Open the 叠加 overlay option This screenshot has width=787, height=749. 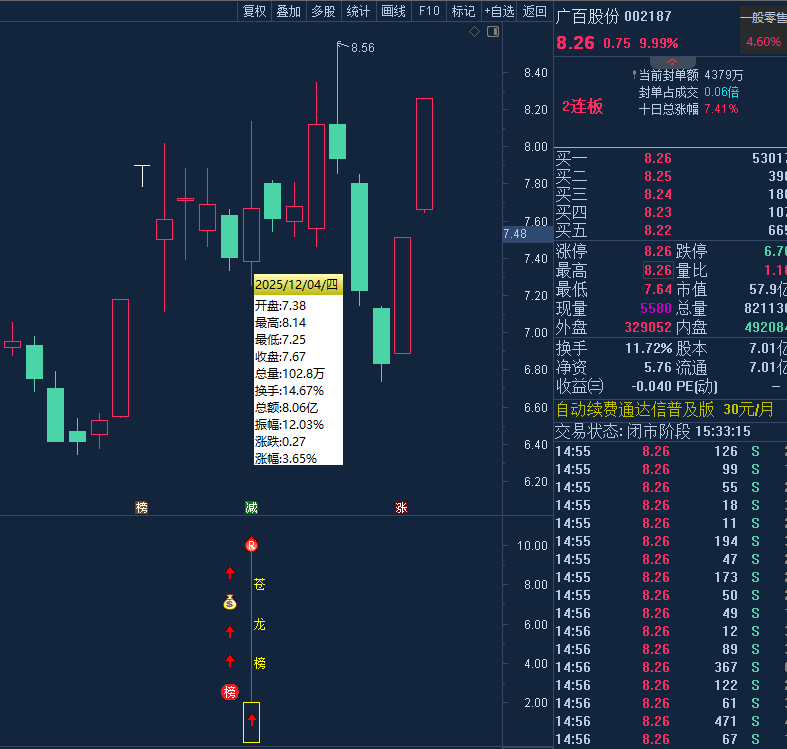[x=289, y=11]
